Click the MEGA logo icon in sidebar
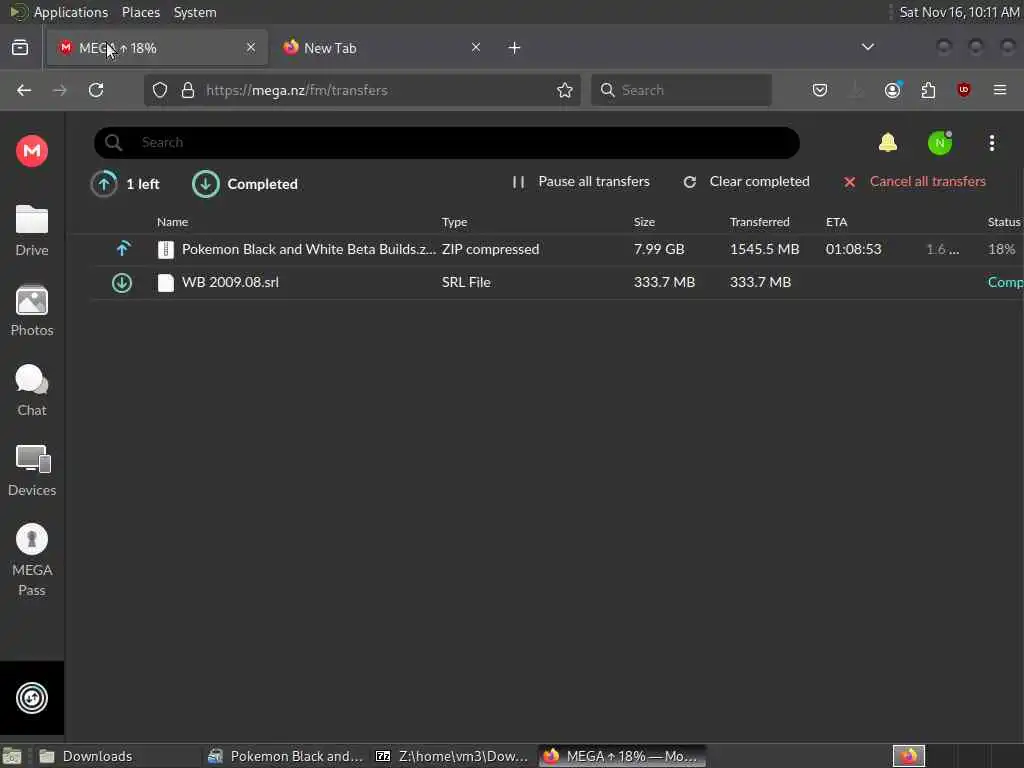Viewport: 1024px width, 768px height. (x=31, y=151)
